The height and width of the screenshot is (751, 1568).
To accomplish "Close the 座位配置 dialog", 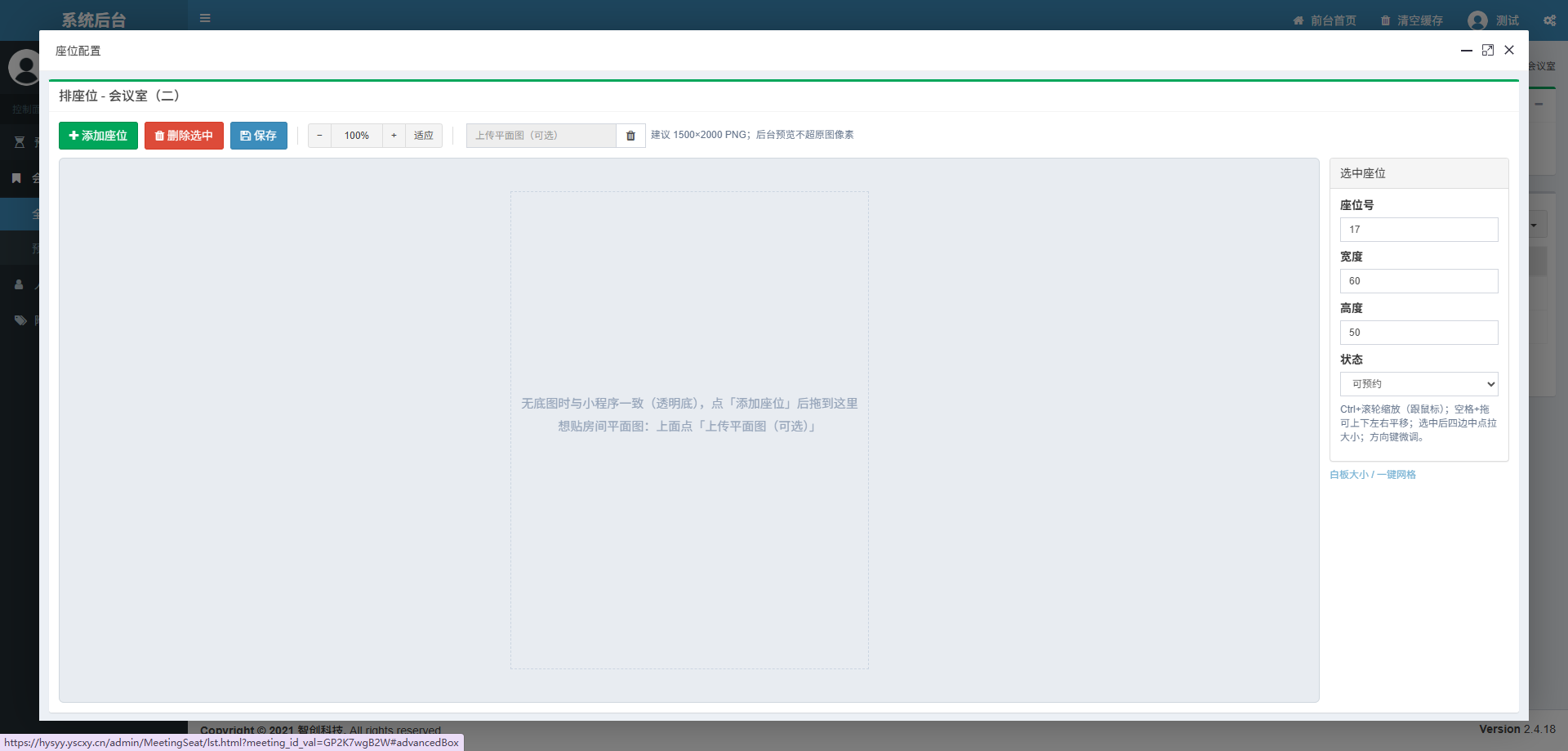I will [1509, 51].
